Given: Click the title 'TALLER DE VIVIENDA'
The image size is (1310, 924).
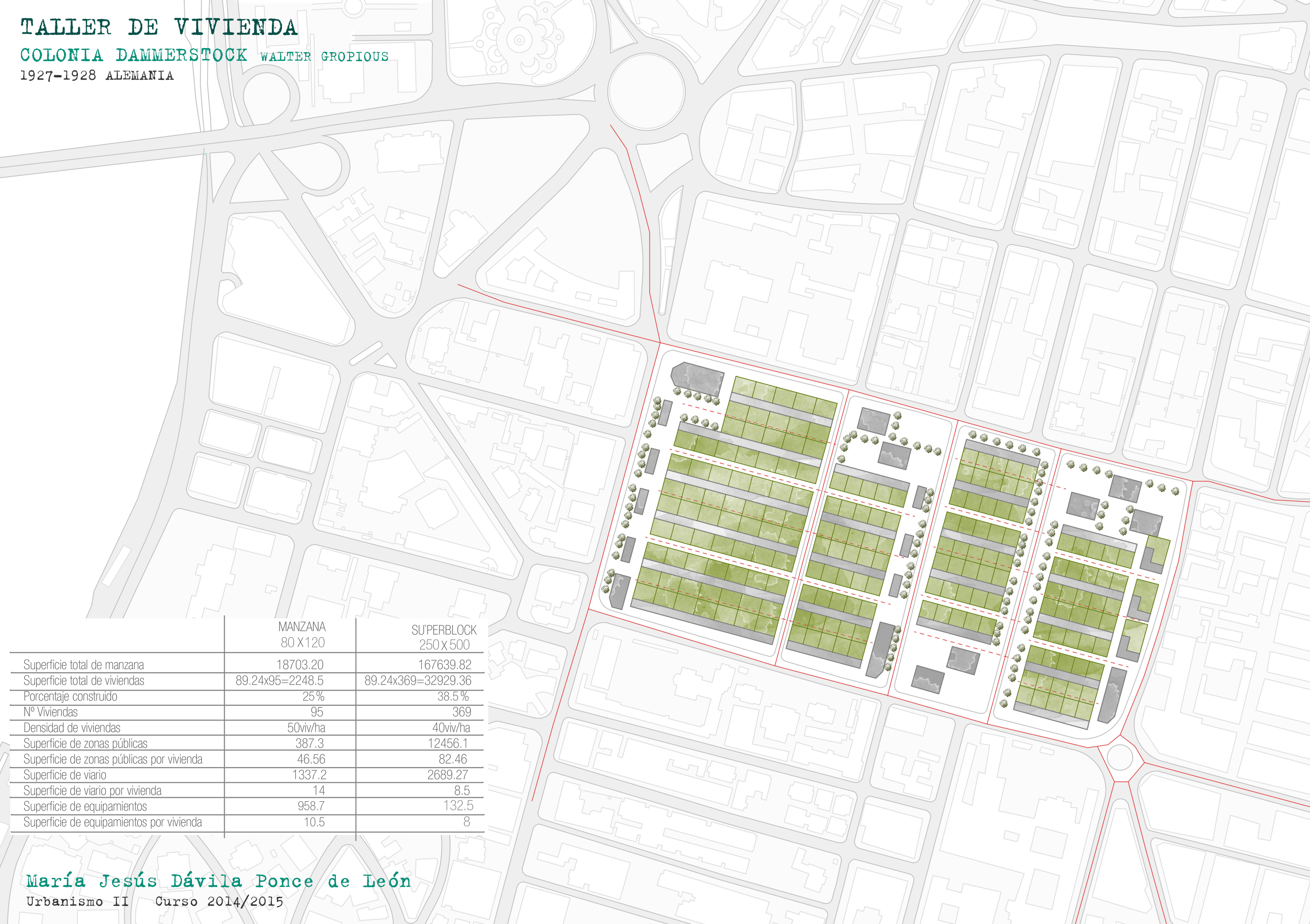Looking at the screenshot, I should tap(159, 27).
